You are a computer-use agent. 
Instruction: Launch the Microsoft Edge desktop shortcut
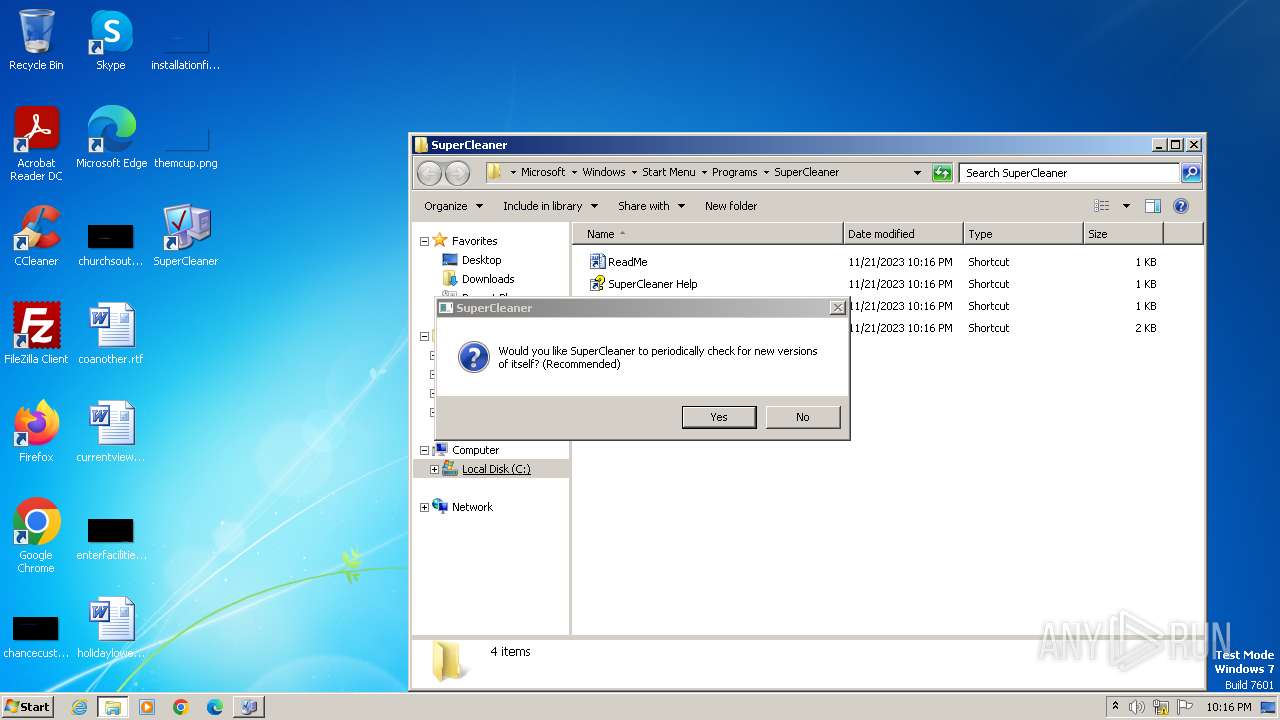(111, 137)
